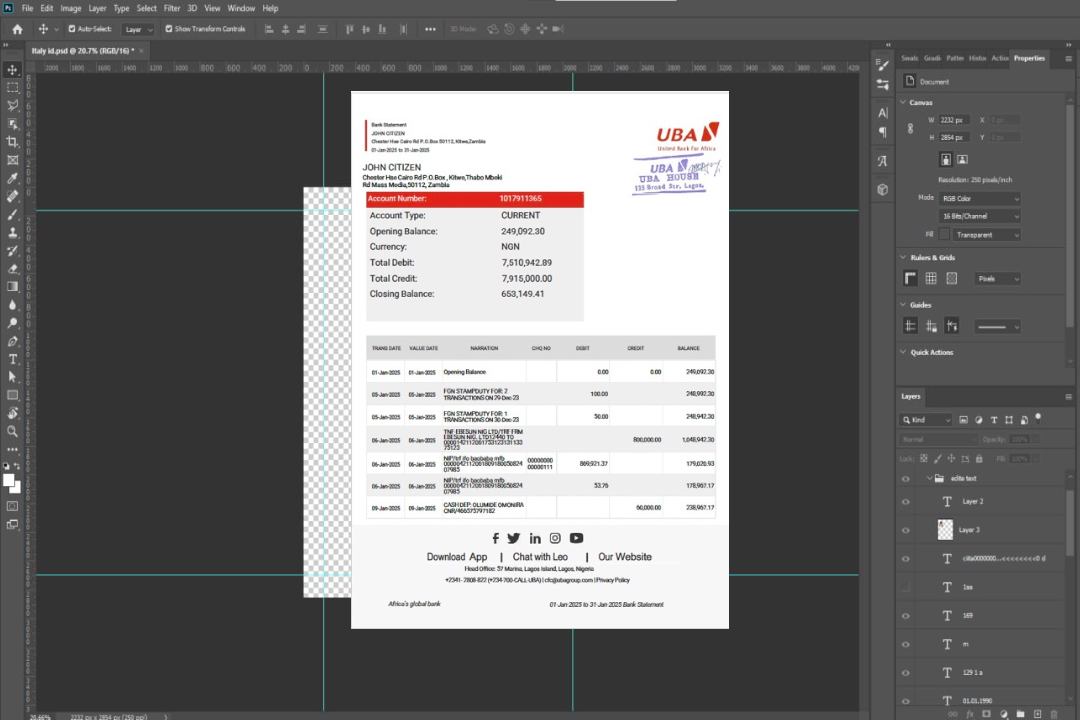
Task: Open the Image menu
Action: pyautogui.click(x=70, y=8)
